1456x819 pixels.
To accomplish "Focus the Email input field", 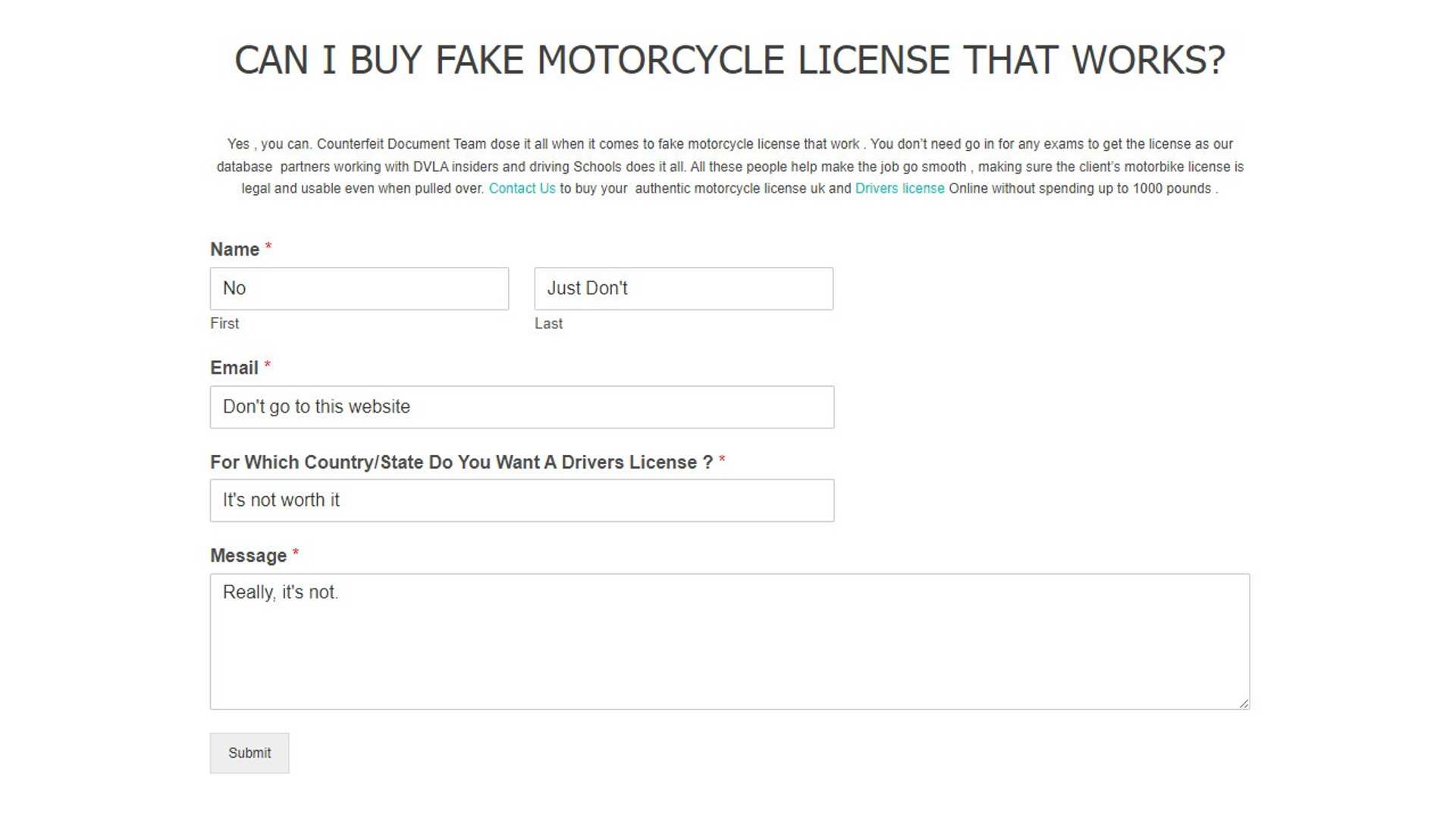I will pos(522,406).
